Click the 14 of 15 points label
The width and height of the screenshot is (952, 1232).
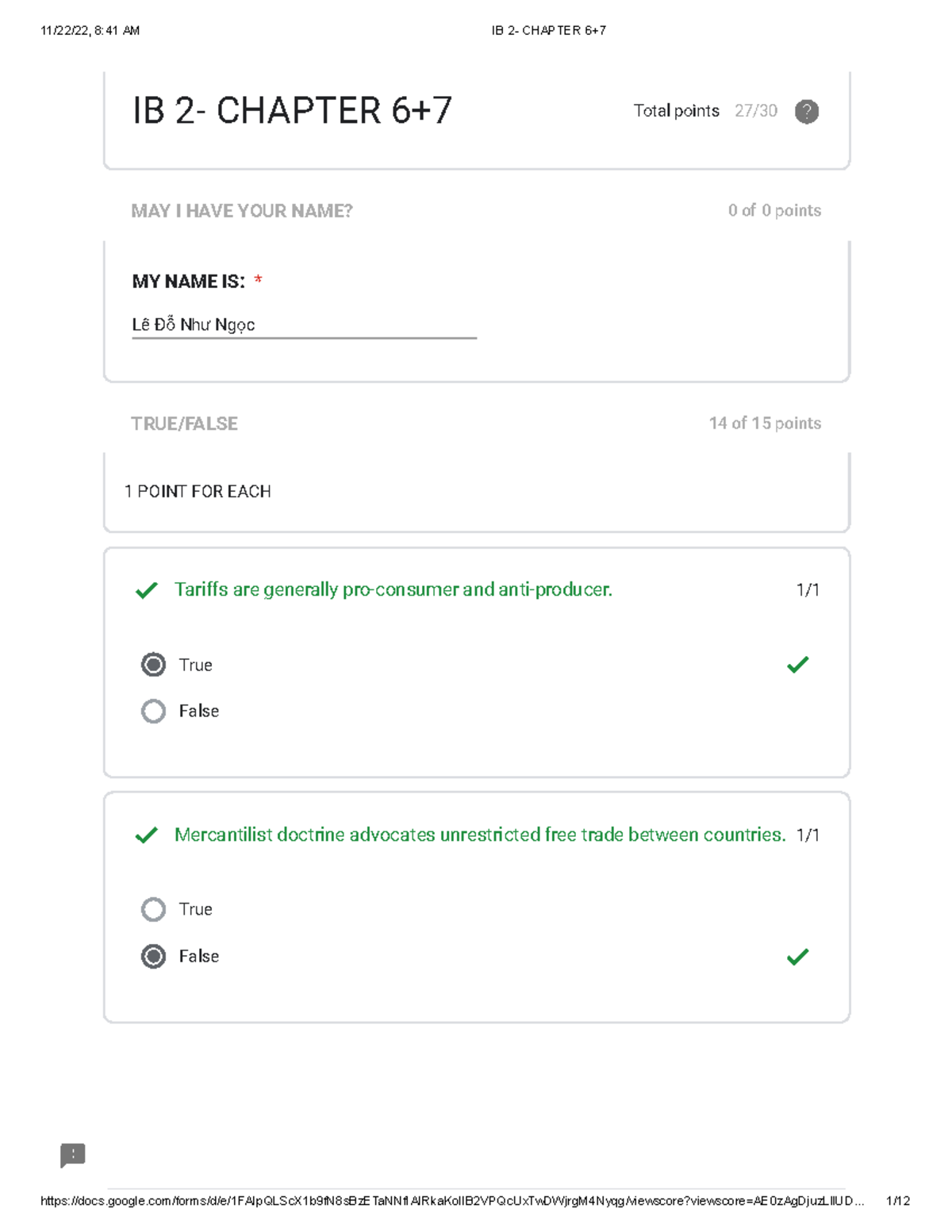click(x=765, y=424)
